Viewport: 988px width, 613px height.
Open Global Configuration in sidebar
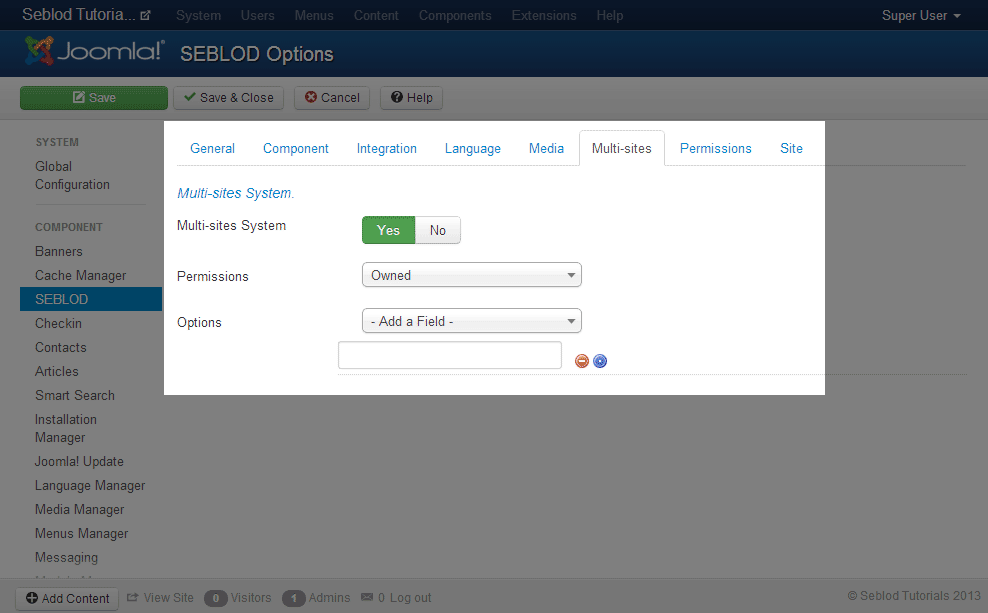(72, 175)
